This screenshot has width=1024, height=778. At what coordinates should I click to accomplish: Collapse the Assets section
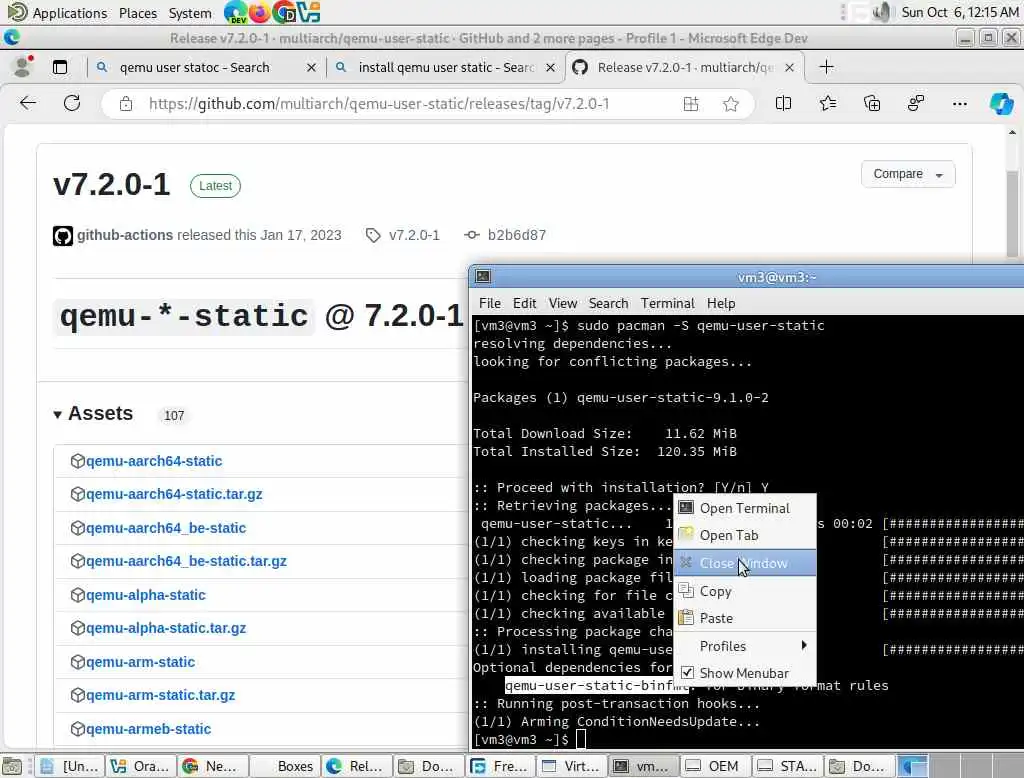(57, 414)
